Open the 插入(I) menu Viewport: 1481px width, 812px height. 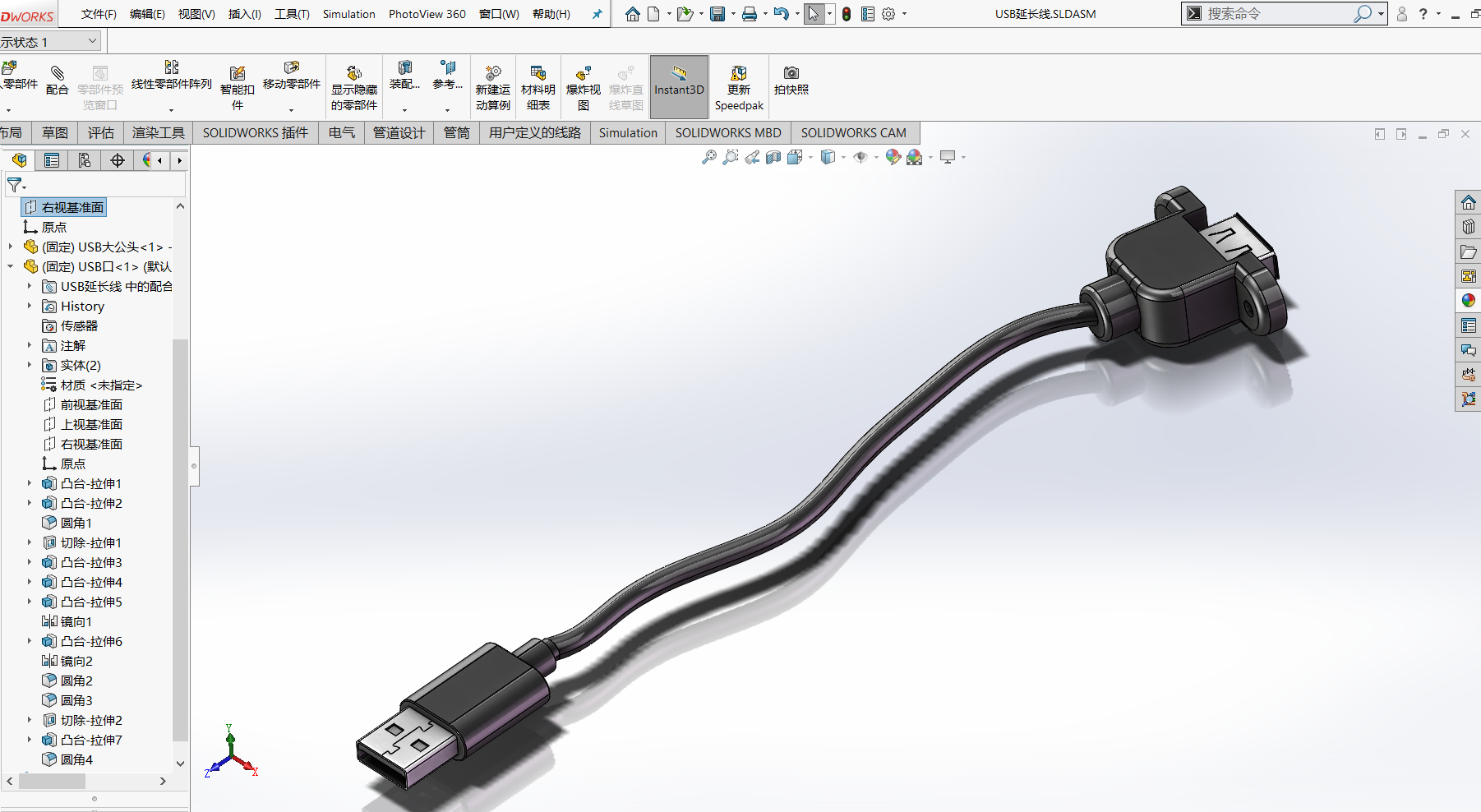pyautogui.click(x=244, y=14)
